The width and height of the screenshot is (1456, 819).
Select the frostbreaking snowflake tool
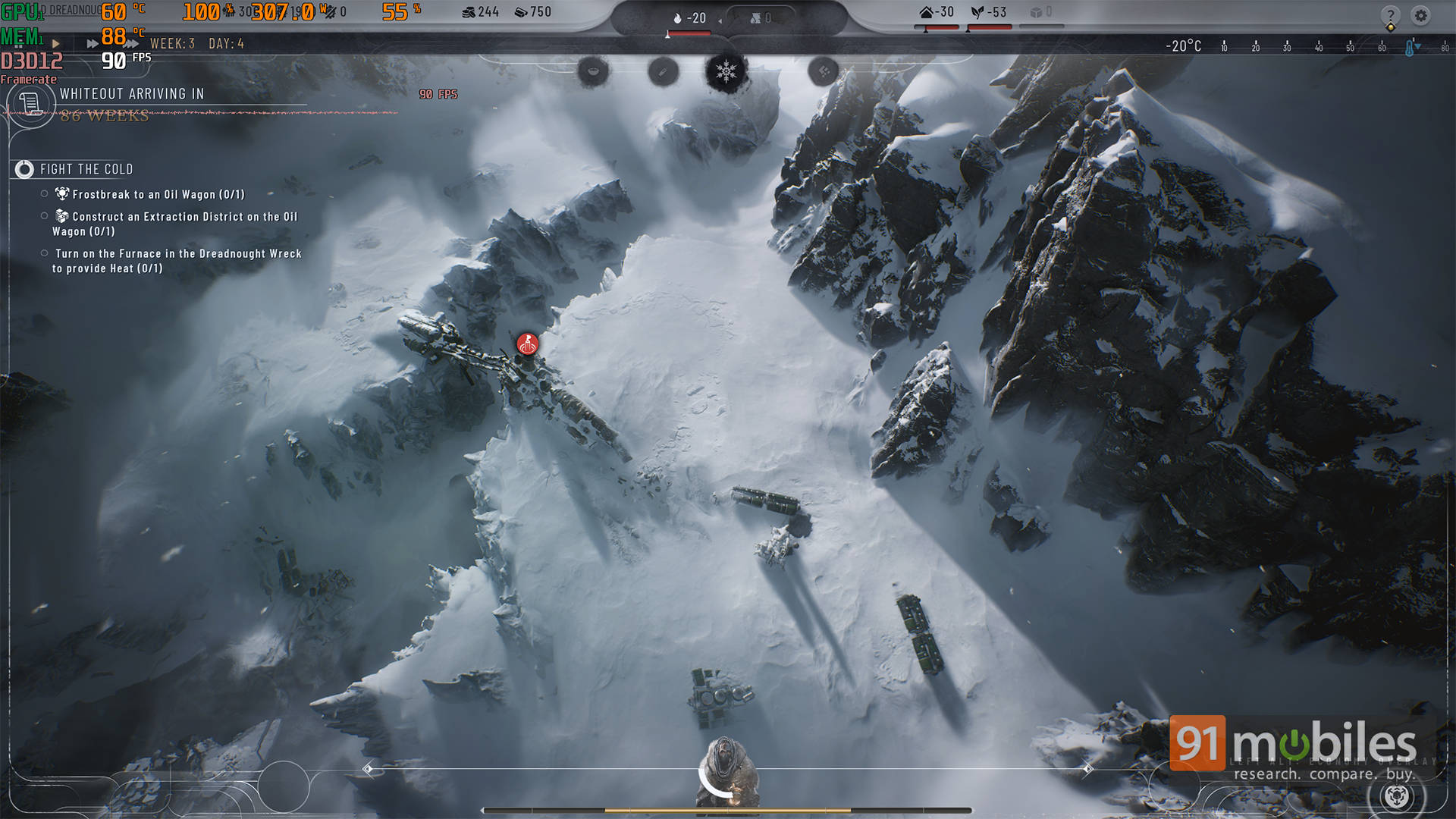[x=726, y=72]
